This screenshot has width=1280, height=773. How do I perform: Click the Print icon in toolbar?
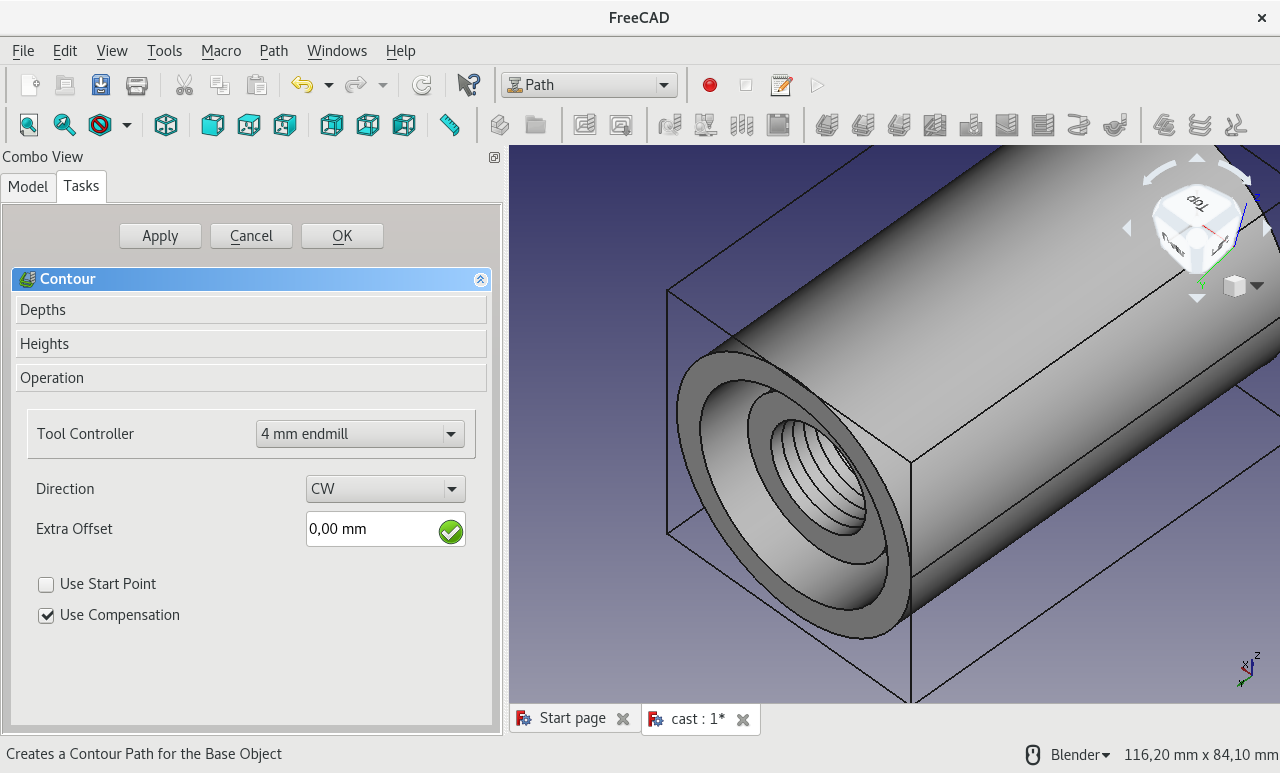click(x=137, y=85)
